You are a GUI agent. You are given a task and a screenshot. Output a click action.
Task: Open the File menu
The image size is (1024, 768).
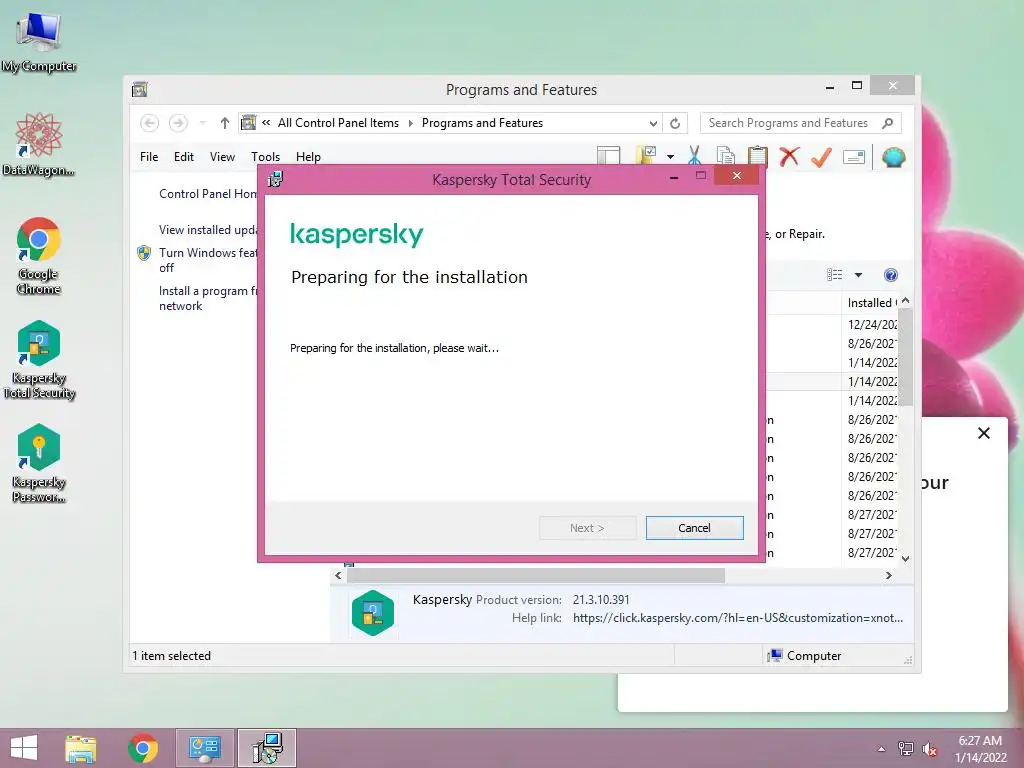click(x=149, y=157)
